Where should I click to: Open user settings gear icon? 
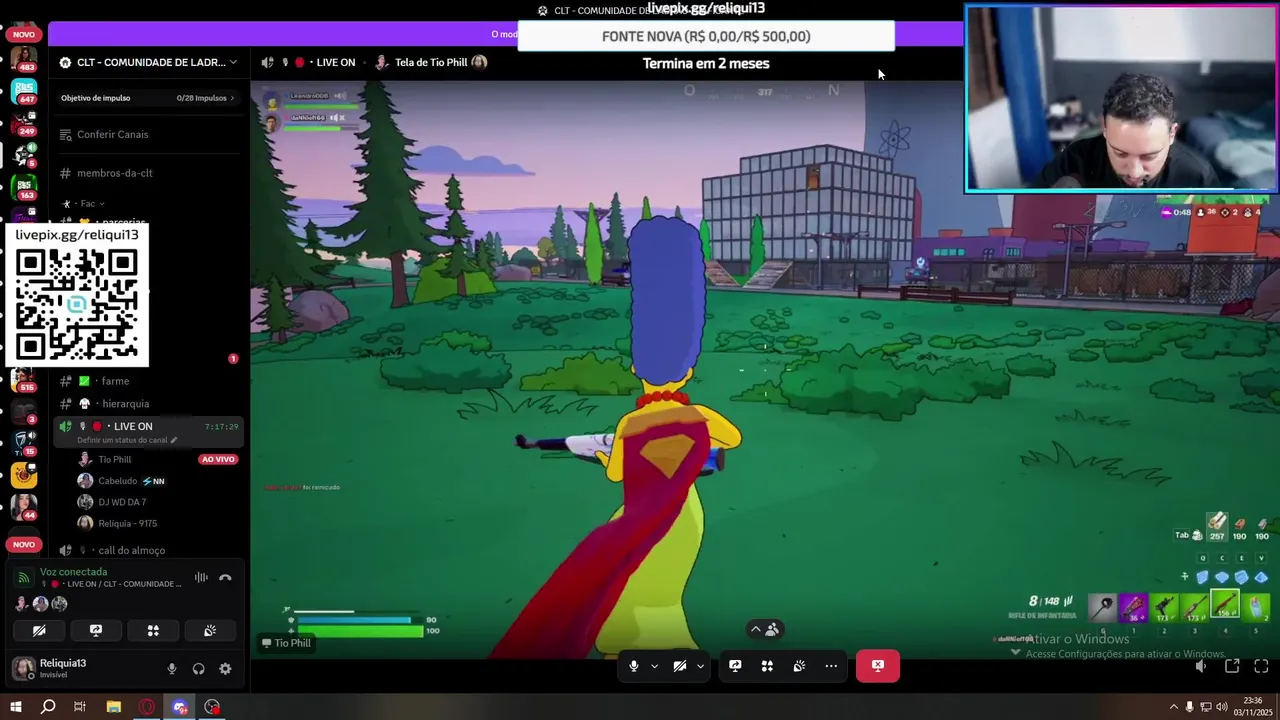[x=225, y=669]
